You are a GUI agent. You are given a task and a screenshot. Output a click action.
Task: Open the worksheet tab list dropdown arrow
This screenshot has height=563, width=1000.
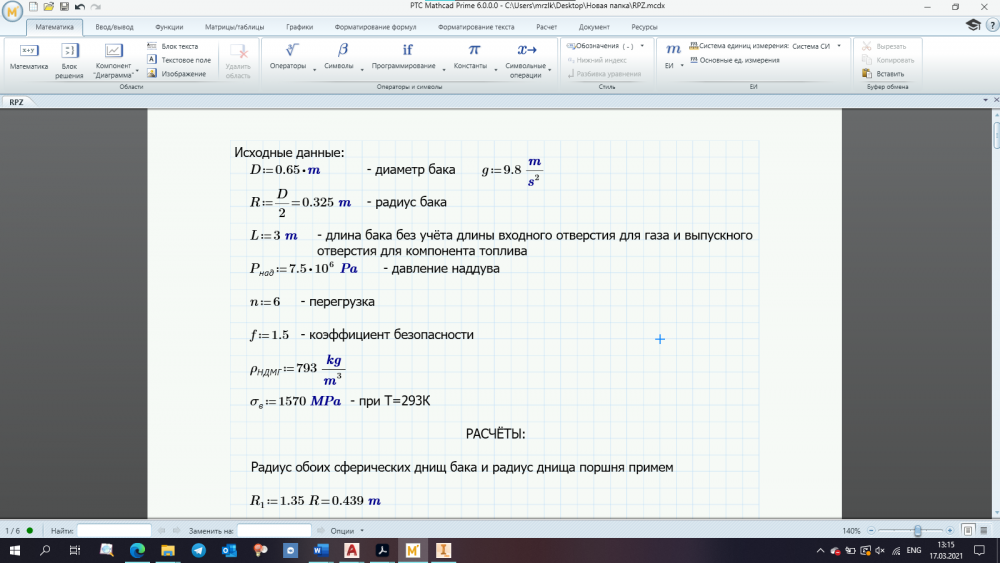pyautogui.click(x=985, y=100)
